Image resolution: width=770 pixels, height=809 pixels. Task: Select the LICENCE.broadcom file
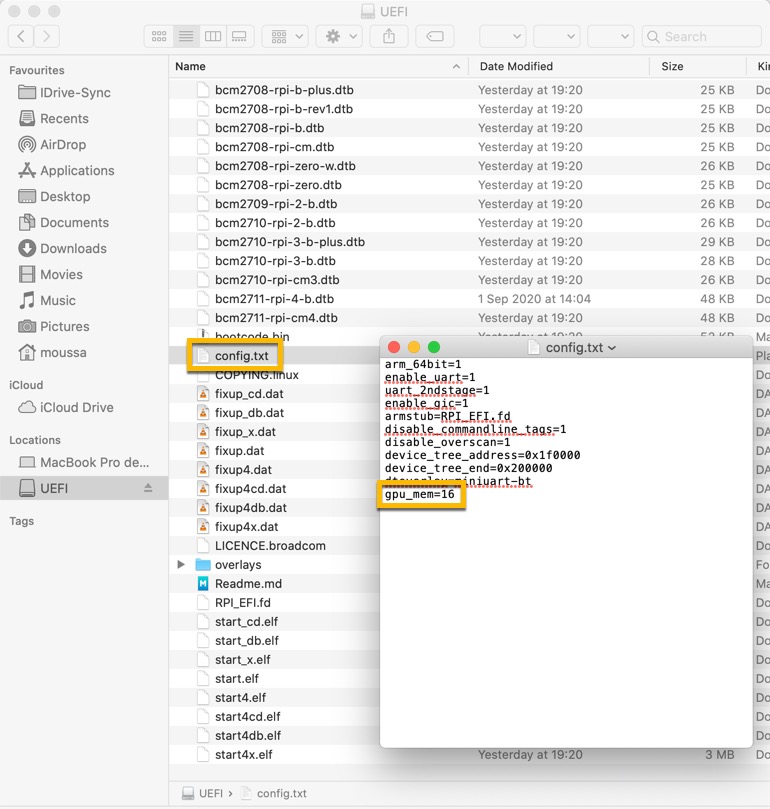click(270, 546)
